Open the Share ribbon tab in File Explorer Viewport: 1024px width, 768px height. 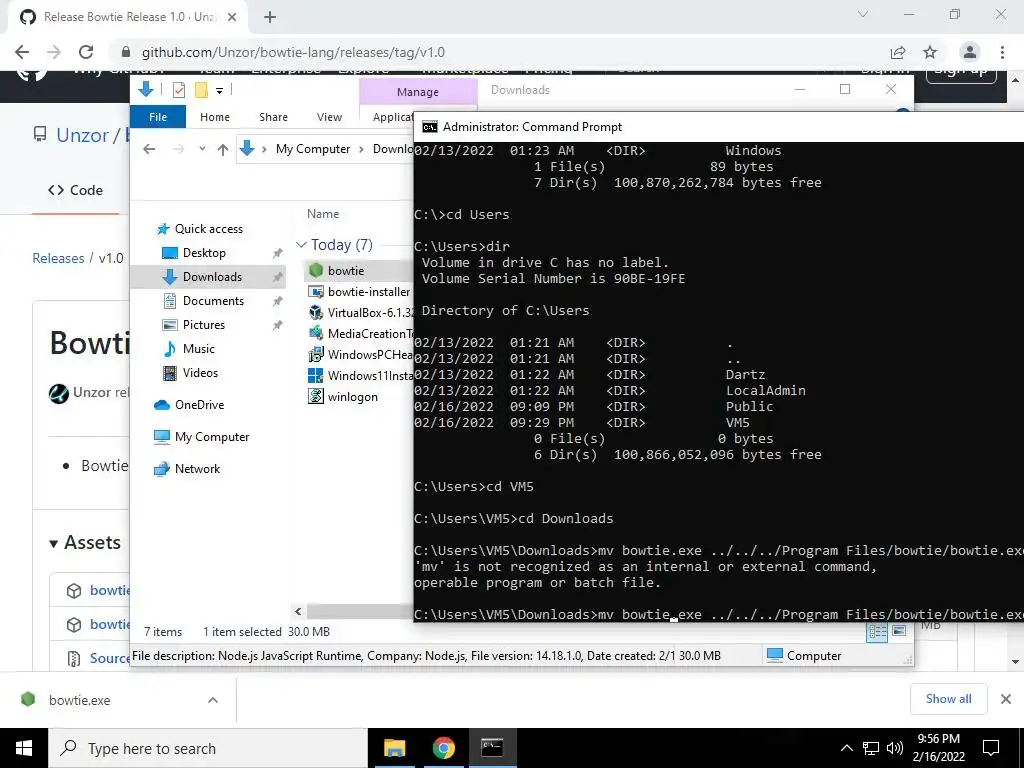273,117
